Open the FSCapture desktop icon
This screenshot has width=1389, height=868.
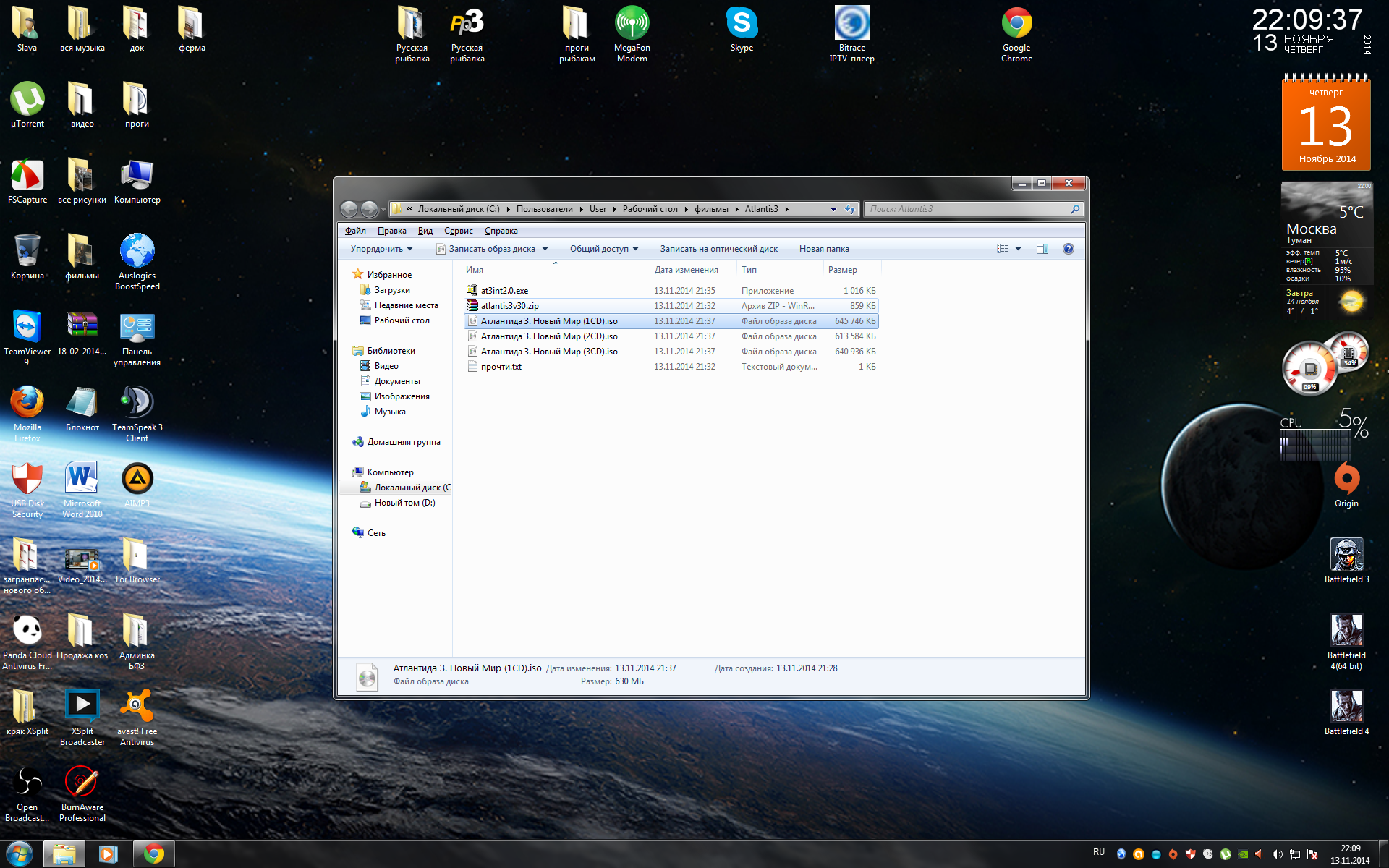[27, 182]
